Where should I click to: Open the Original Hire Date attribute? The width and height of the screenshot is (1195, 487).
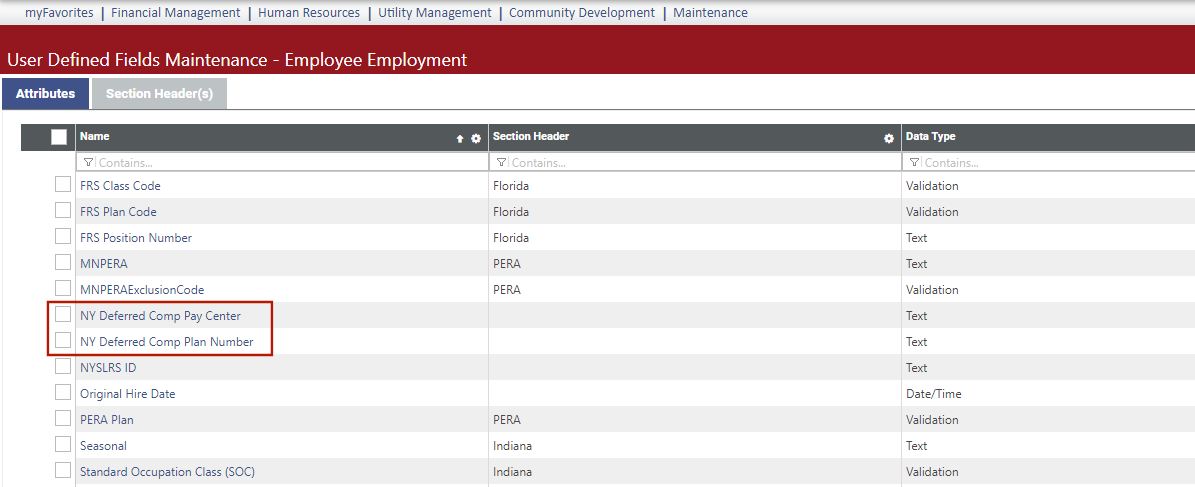[x=127, y=394]
